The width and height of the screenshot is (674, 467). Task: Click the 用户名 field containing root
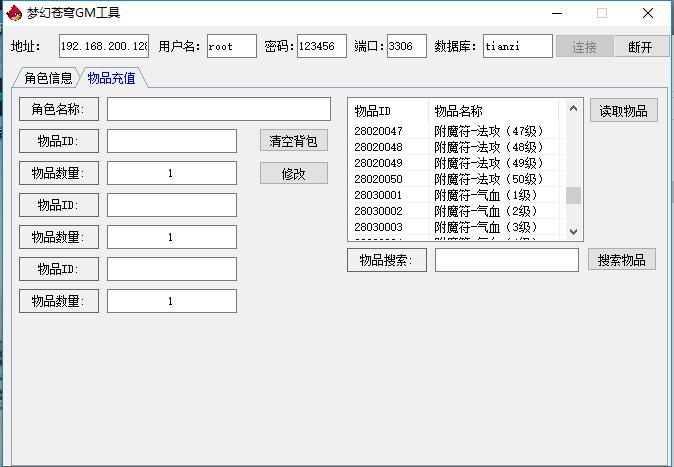(232, 47)
